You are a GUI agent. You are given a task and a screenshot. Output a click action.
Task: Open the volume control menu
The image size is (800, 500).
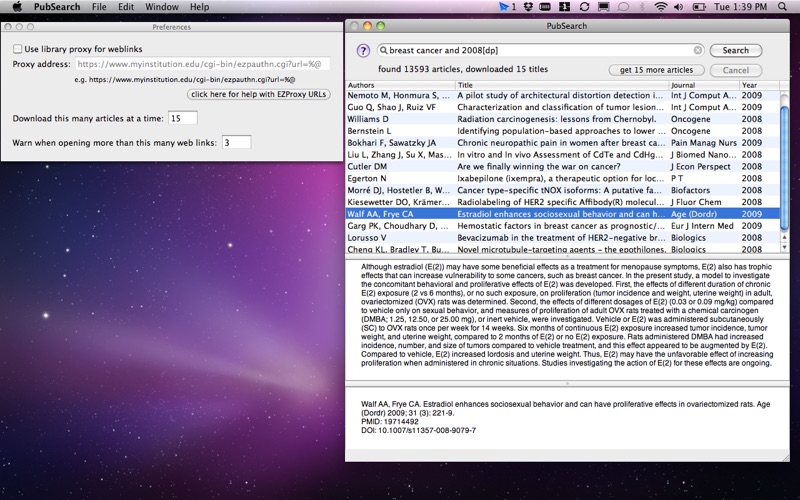click(x=679, y=7)
